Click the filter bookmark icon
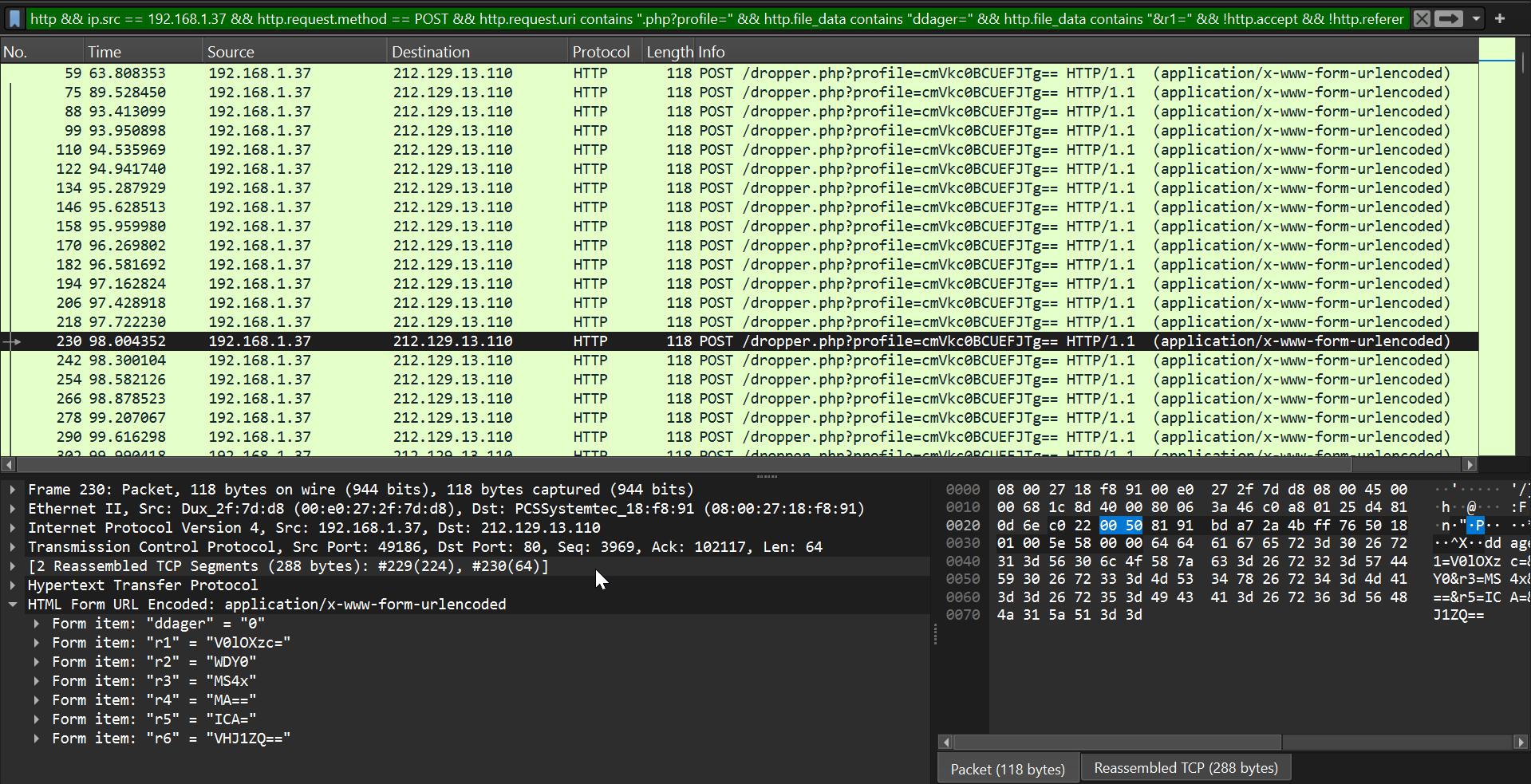This screenshot has width=1531, height=784. click(14, 18)
